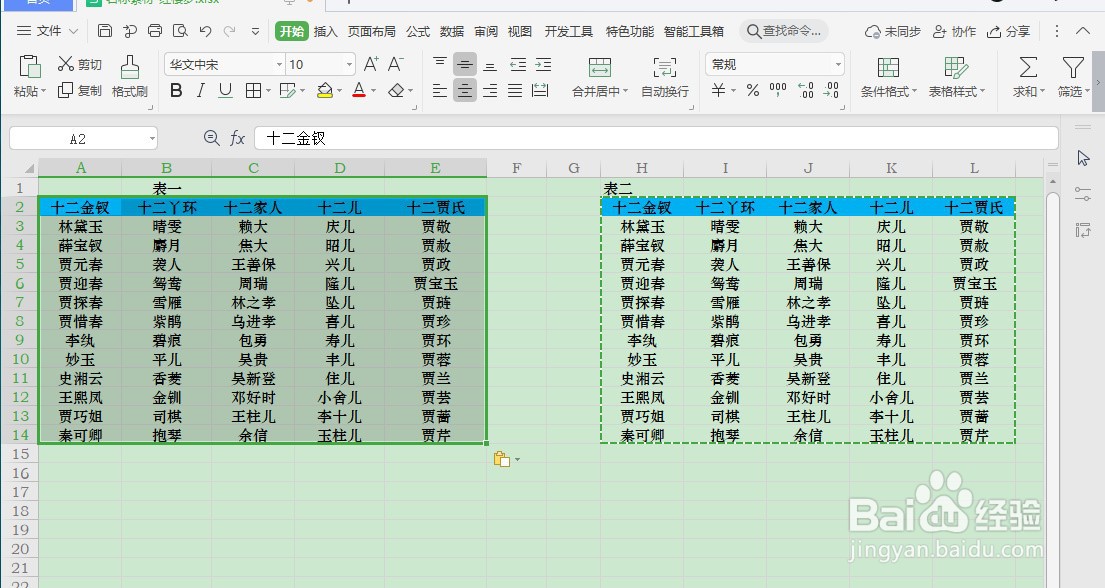
Task: Apply thousands separator 000
Action: point(778,90)
